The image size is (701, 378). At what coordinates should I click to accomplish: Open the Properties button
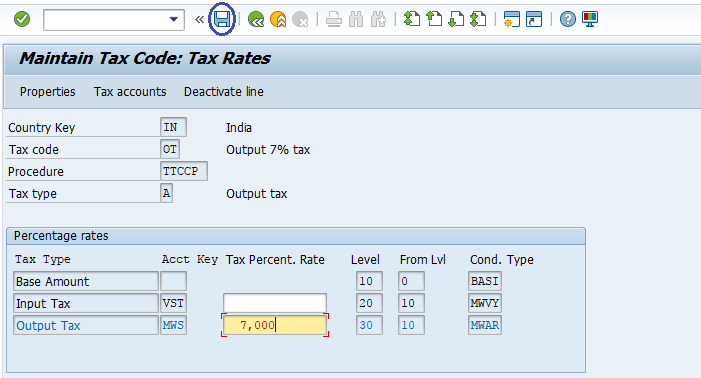(x=47, y=92)
